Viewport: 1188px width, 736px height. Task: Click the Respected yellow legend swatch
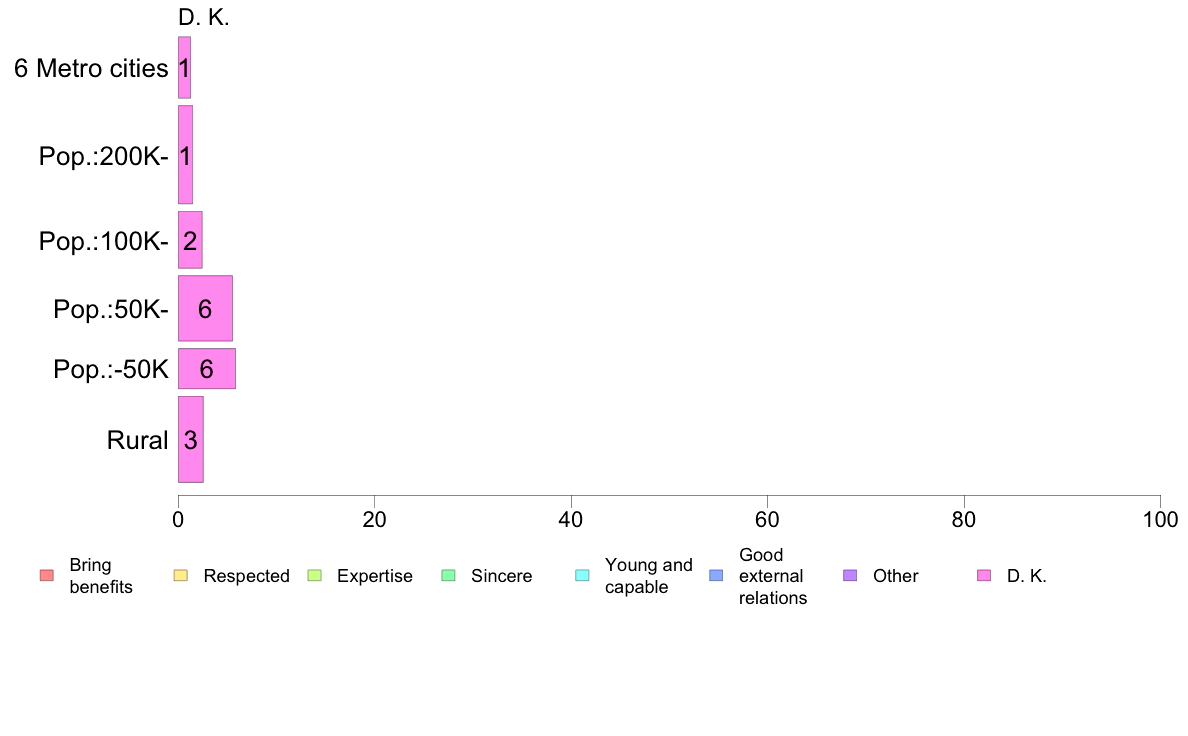(x=180, y=575)
